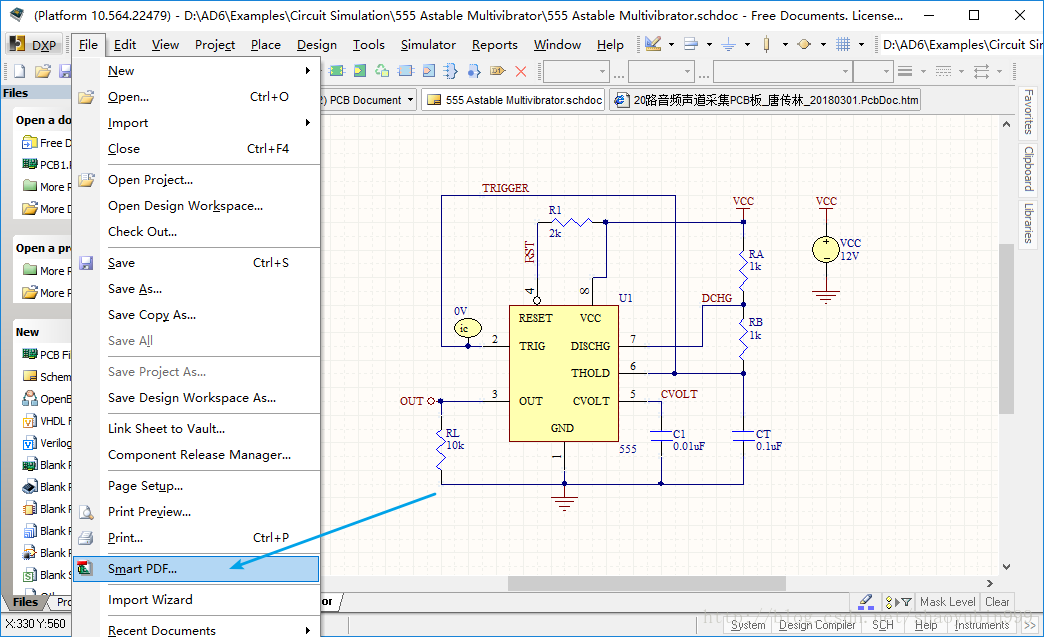Image resolution: width=1044 pixels, height=637 pixels.
Task: Open the Clipboard side panel tab
Action: 1029,168
